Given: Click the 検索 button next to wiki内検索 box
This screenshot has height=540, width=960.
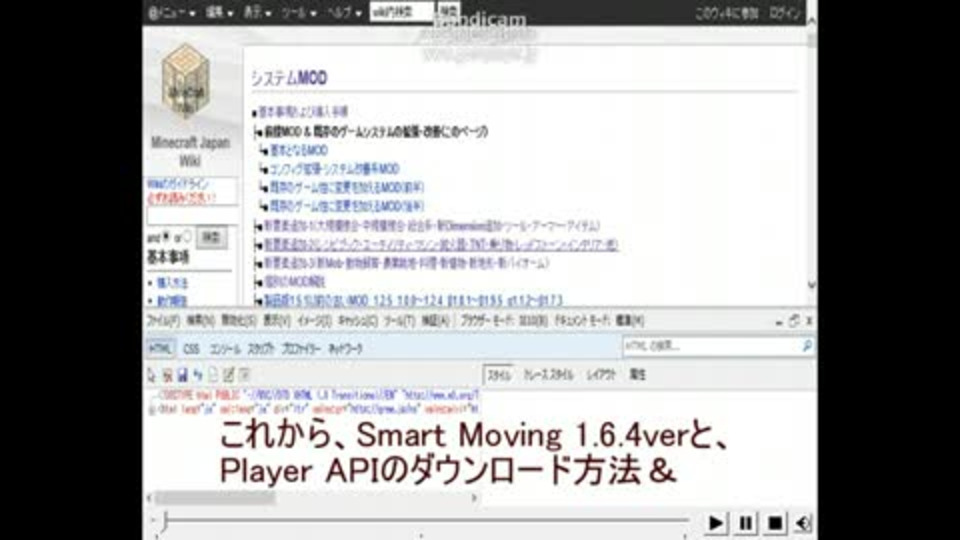Looking at the screenshot, I should pyautogui.click(x=449, y=11).
